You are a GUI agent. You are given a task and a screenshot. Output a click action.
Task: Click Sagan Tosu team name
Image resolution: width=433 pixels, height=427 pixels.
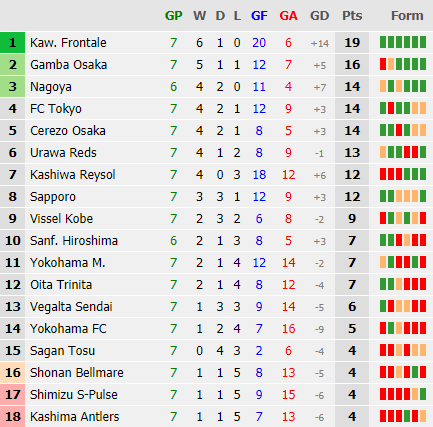[62, 351]
